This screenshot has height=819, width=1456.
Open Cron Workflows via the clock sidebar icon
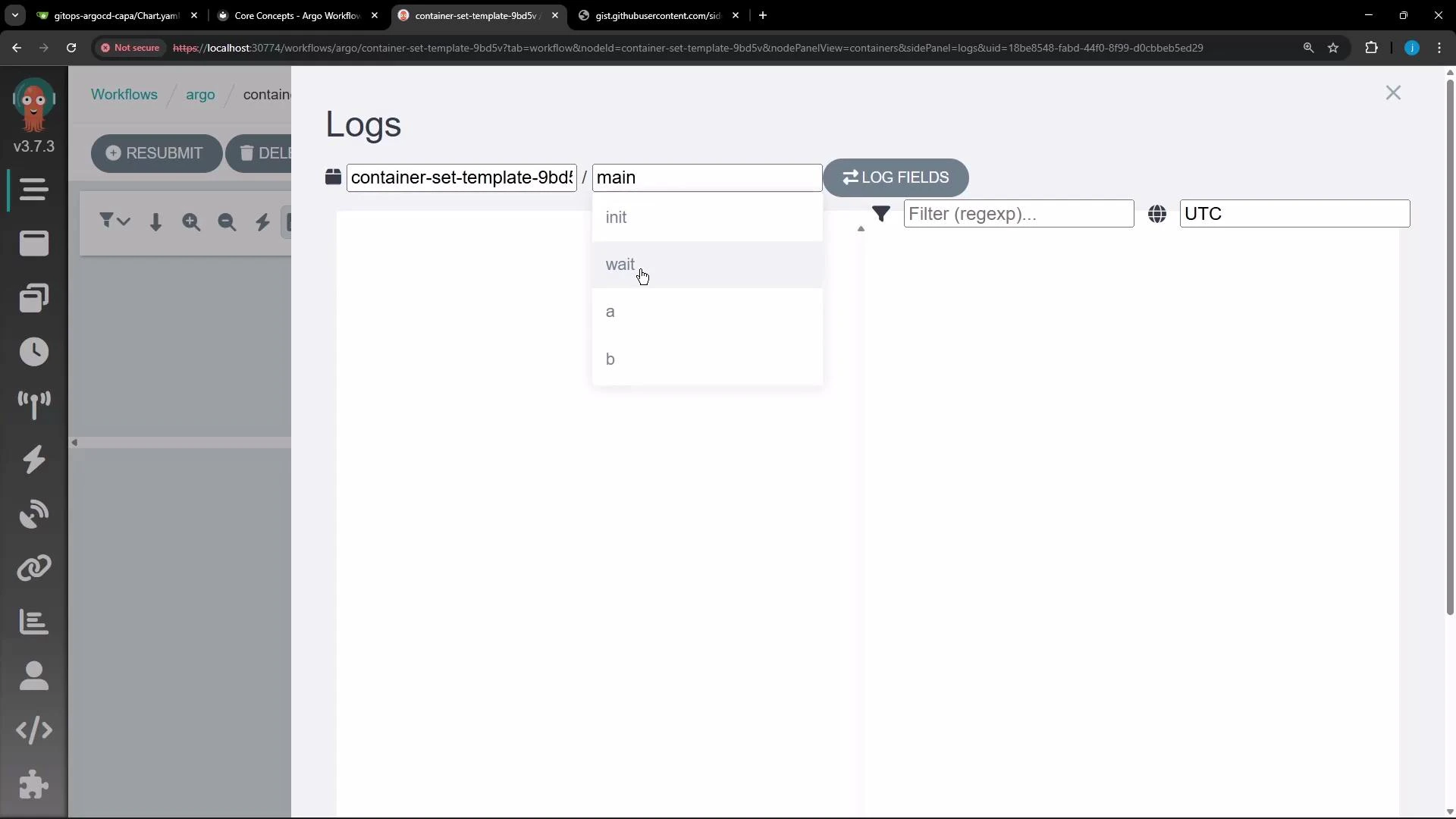pyautogui.click(x=33, y=351)
